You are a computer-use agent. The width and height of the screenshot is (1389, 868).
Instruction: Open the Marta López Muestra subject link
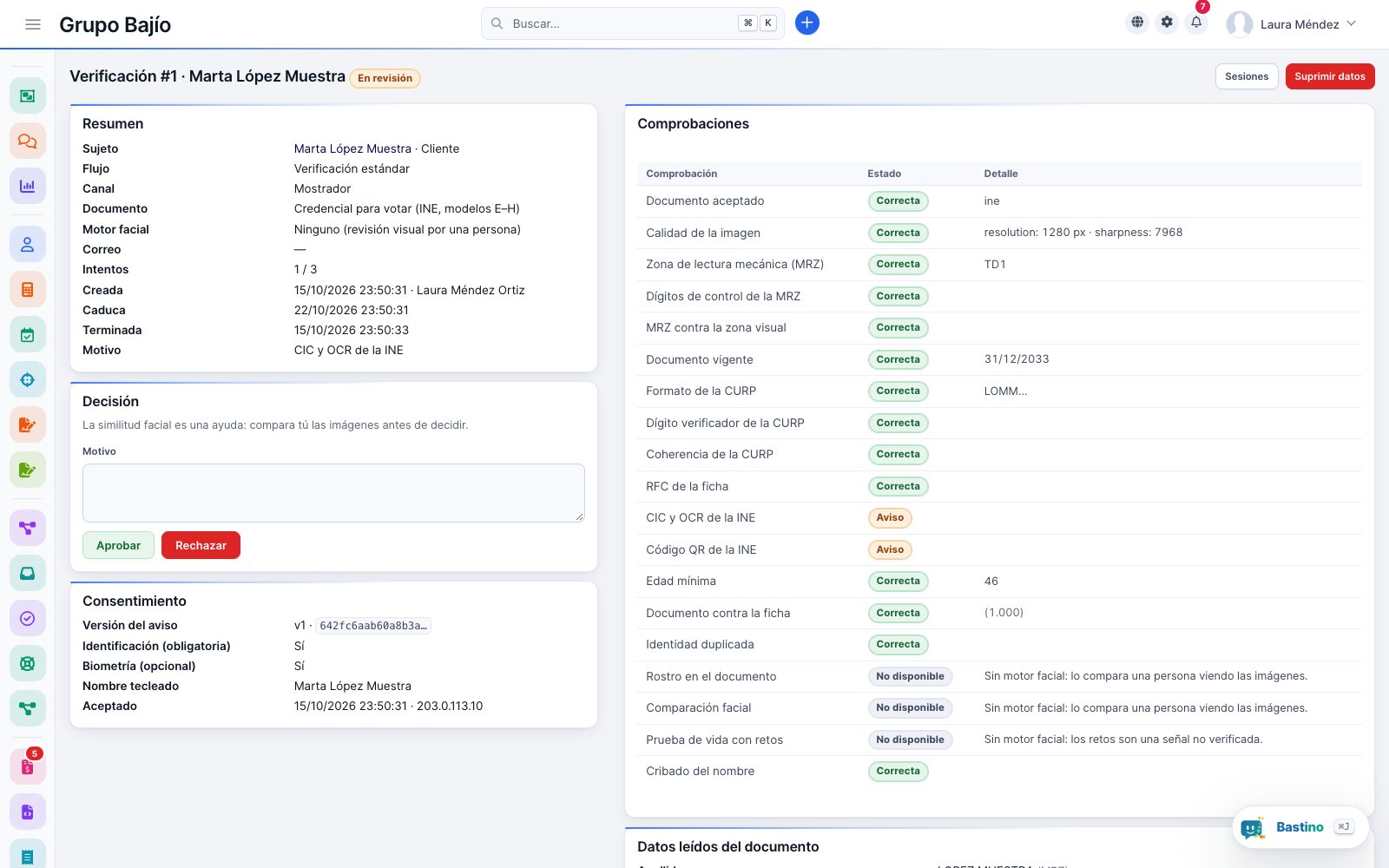352,148
